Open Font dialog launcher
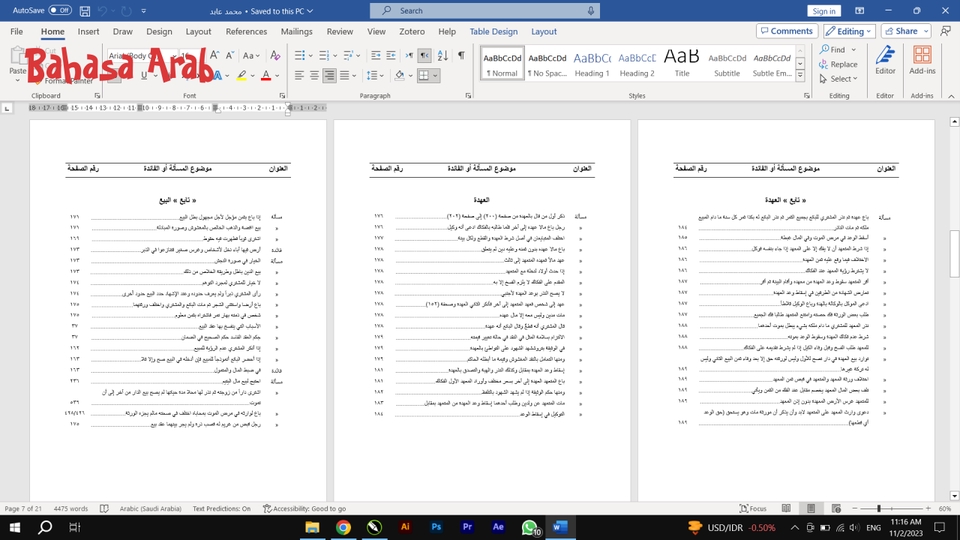This screenshot has width=960, height=540. pos(282,96)
